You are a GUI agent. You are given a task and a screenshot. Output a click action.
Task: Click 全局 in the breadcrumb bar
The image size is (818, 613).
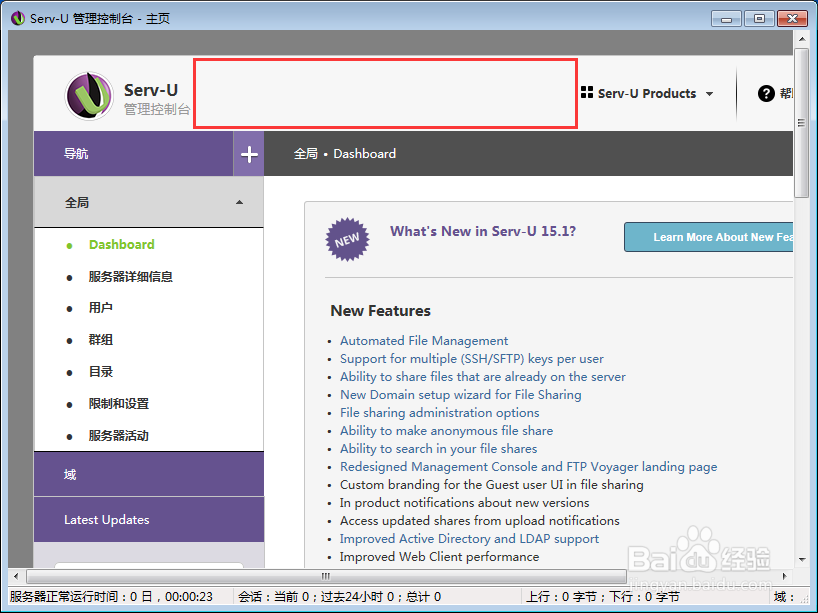click(306, 154)
